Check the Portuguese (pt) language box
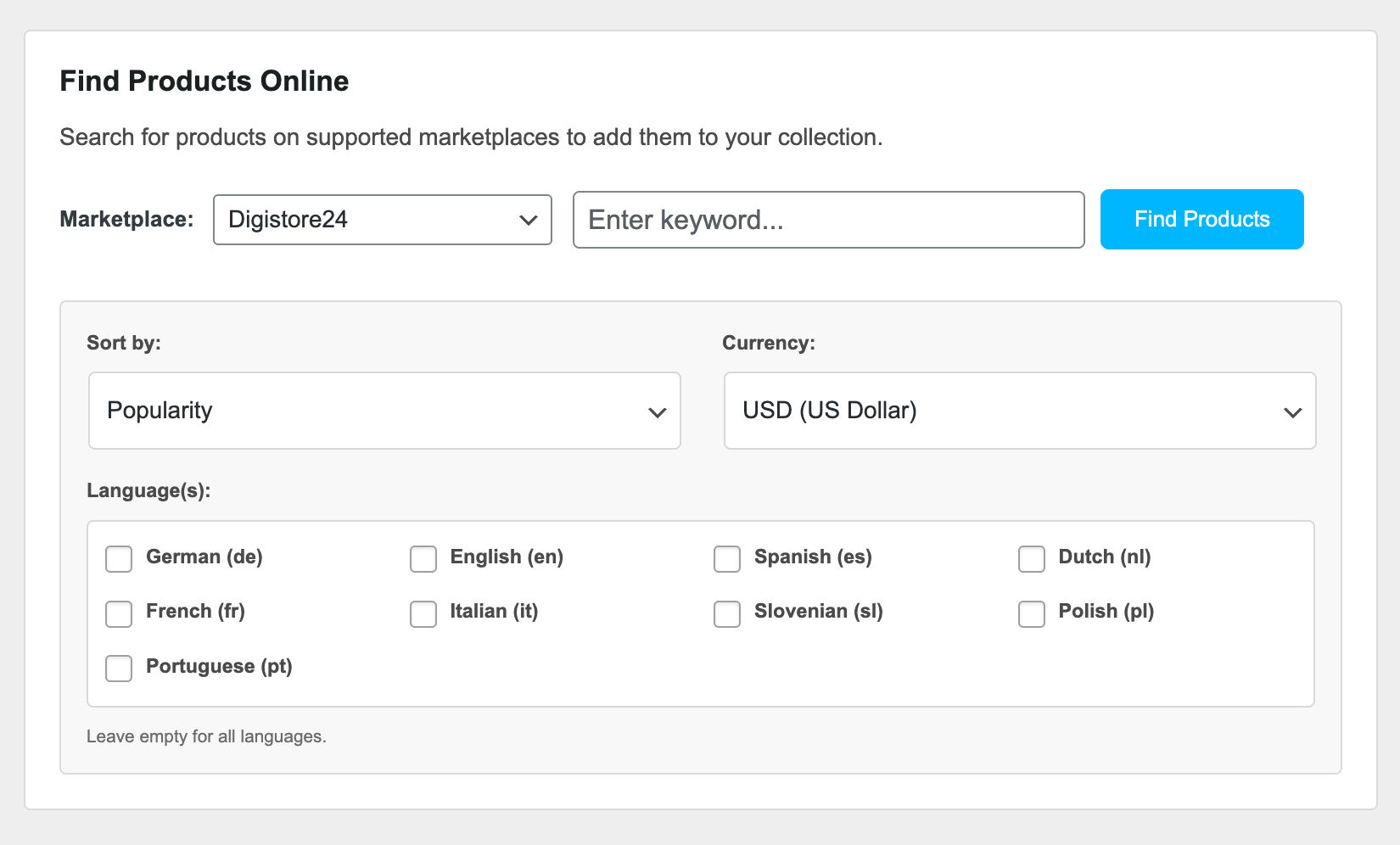 pos(119,668)
